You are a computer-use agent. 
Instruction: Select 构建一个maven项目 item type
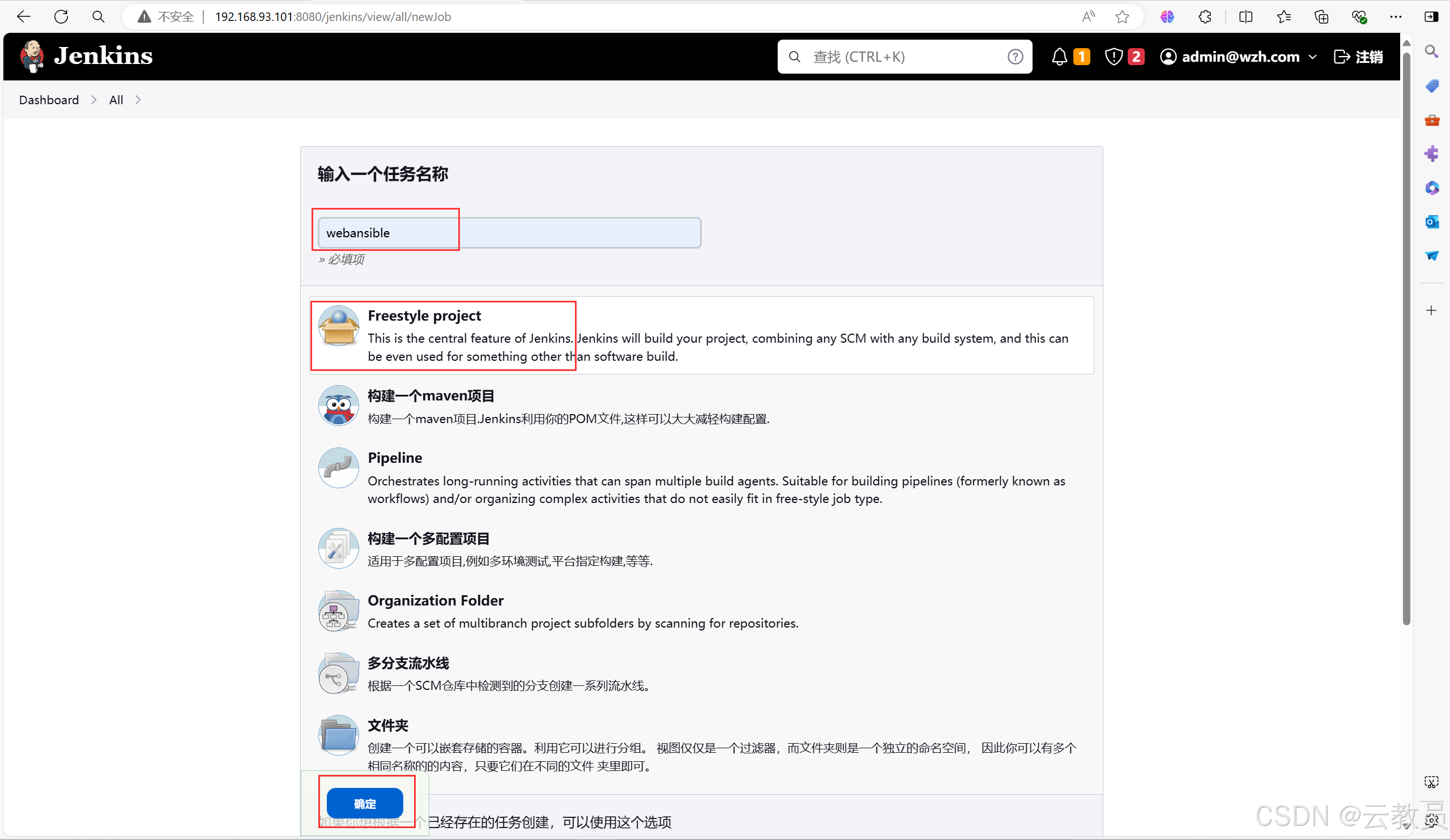click(701, 406)
